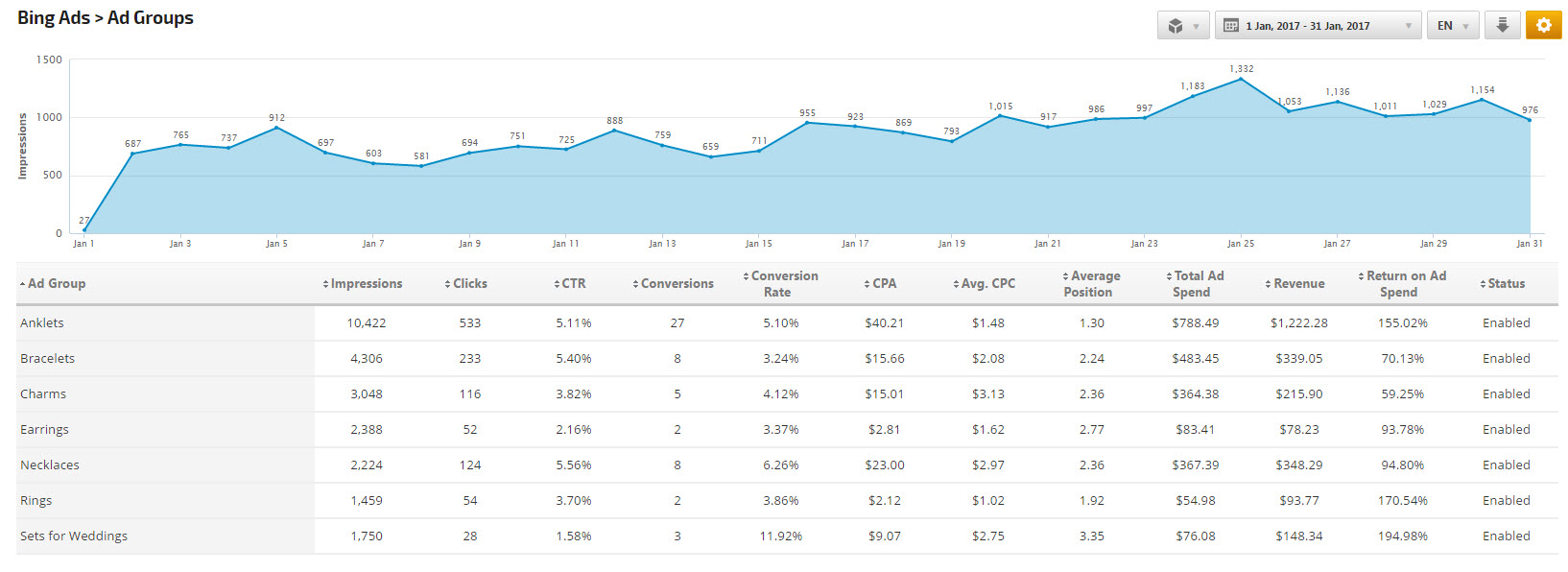
Task: Select the Anklets ad group row
Action: pyautogui.click(x=787, y=323)
